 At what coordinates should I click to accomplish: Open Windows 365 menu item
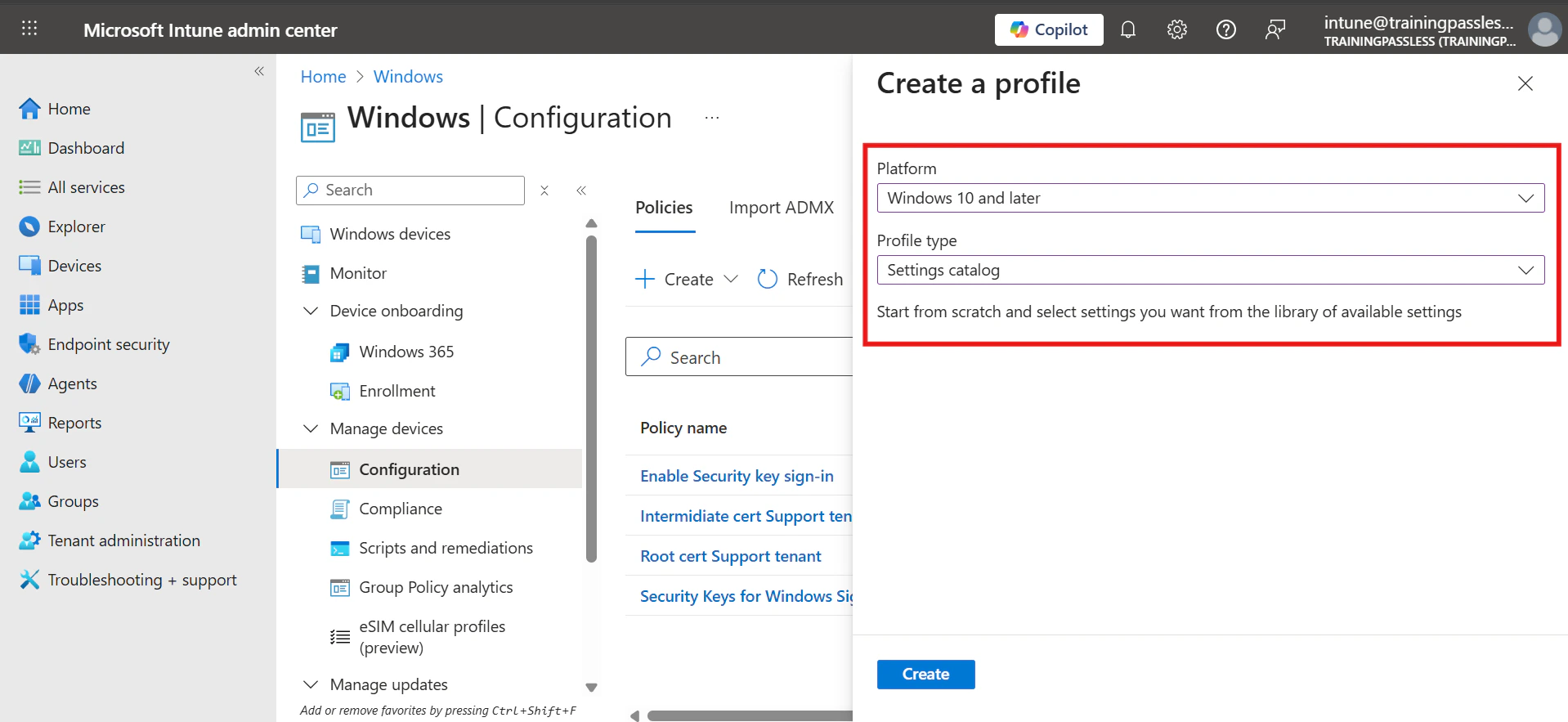406,352
